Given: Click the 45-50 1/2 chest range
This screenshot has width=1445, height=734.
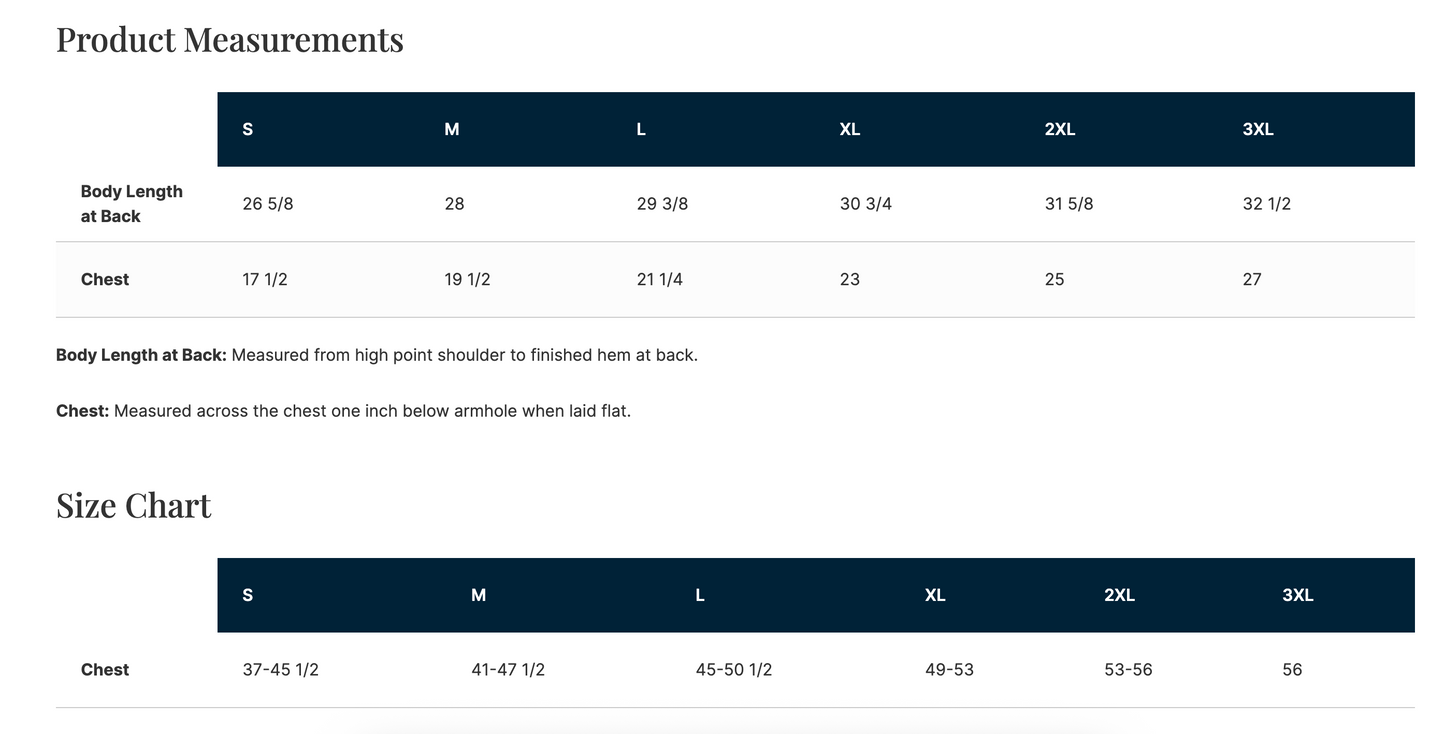Looking at the screenshot, I should pos(734,670).
